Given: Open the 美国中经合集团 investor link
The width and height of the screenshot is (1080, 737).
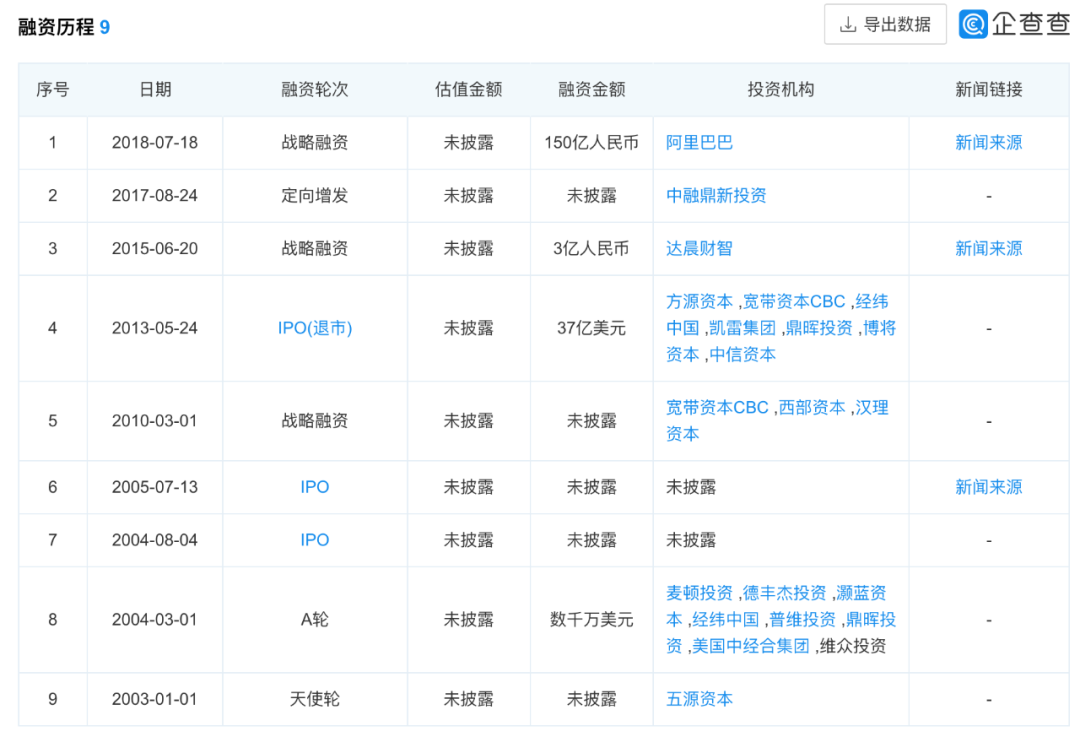Looking at the screenshot, I should (751, 646).
